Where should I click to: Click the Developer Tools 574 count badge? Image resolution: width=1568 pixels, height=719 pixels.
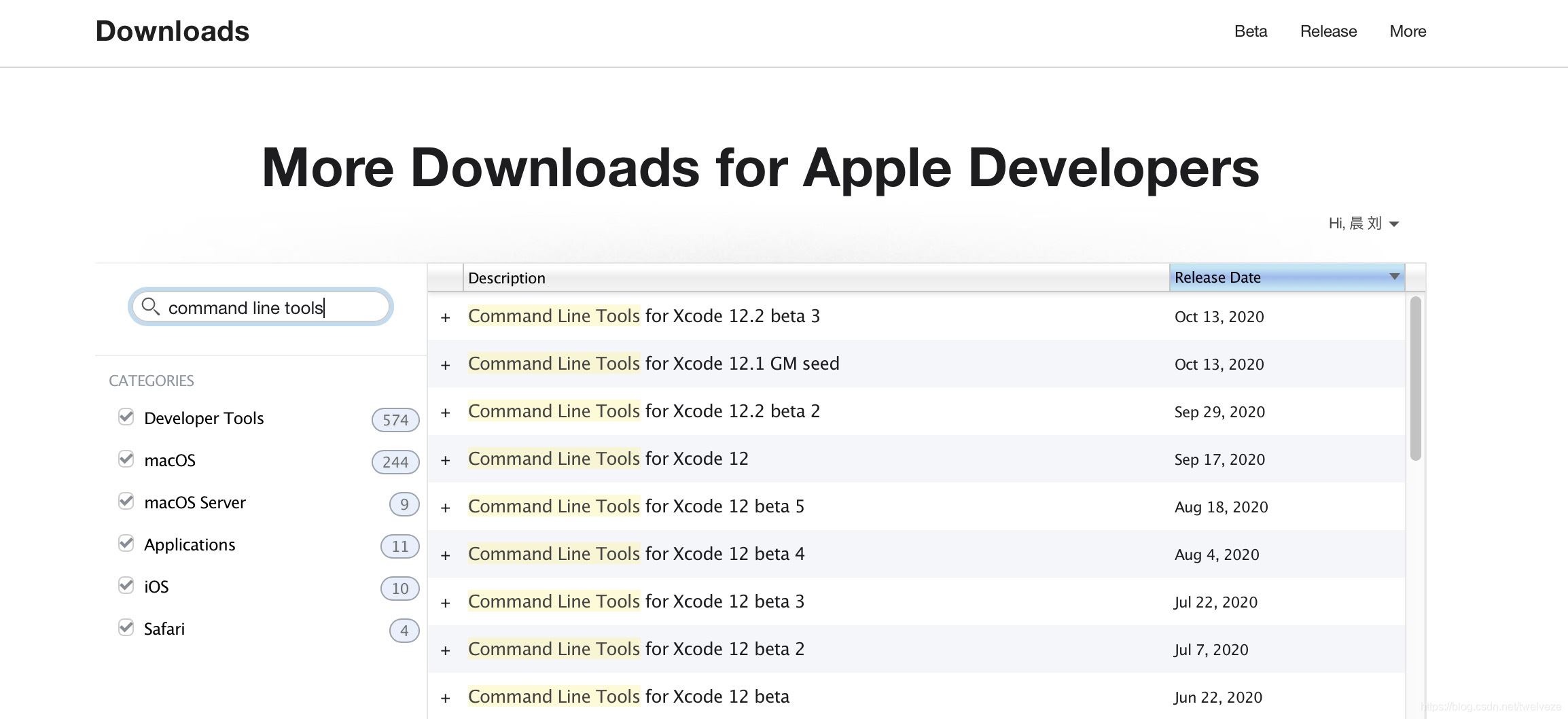(x=395, y=420)
